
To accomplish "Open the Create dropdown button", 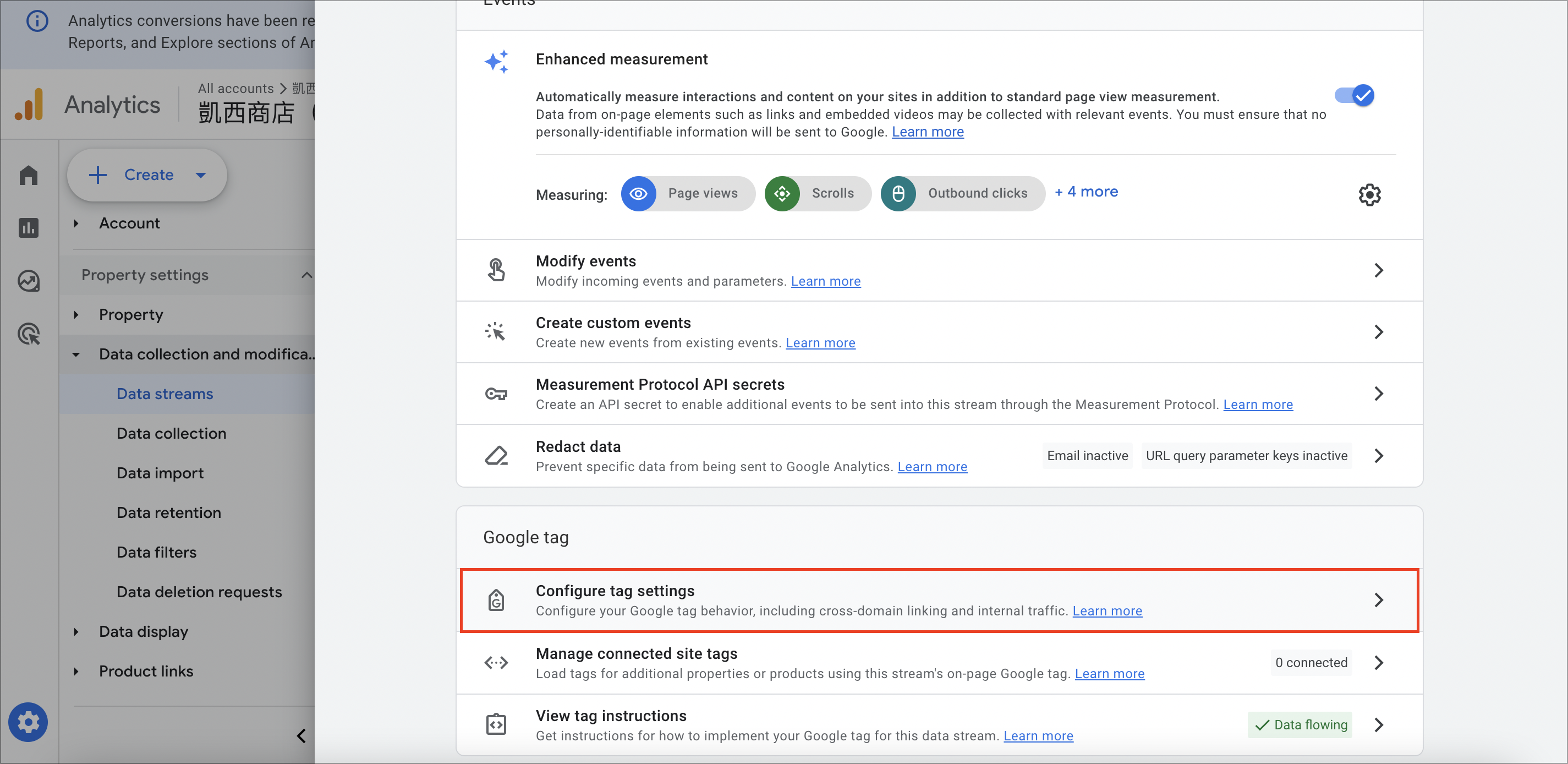I will (147, 176).
